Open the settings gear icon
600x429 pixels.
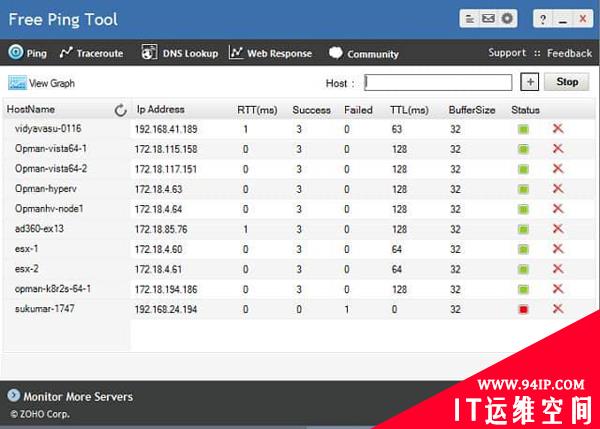[507, 18]
